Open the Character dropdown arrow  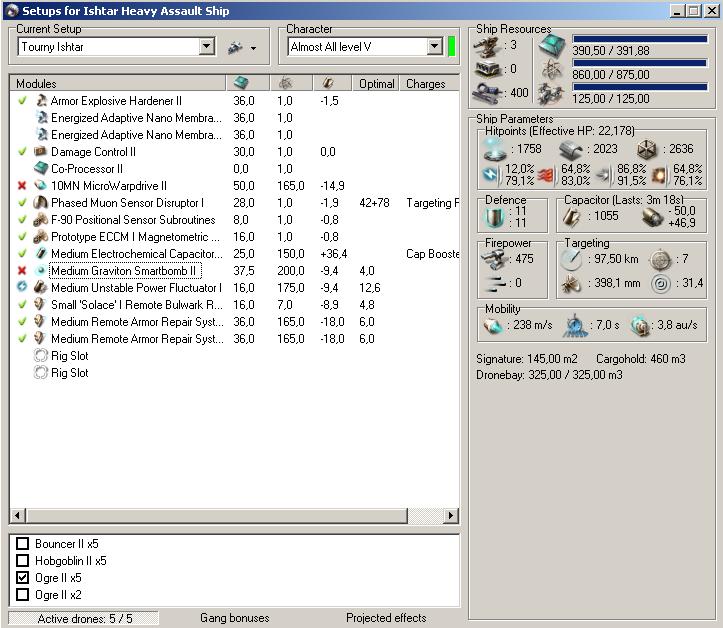[x=434, y=47]
